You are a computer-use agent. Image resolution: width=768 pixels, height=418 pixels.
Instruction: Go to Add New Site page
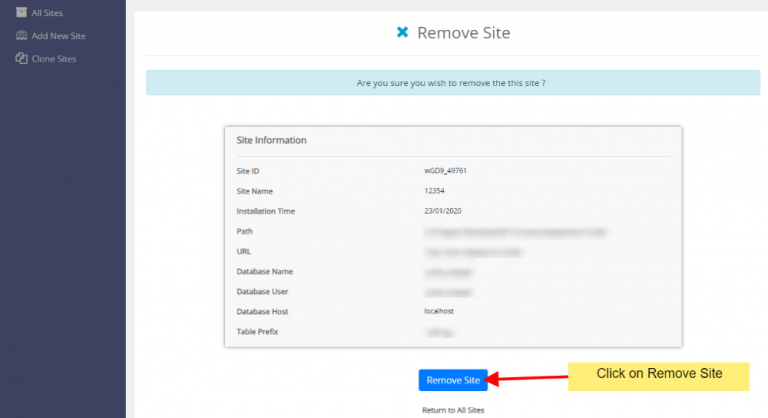pos(58,35)
